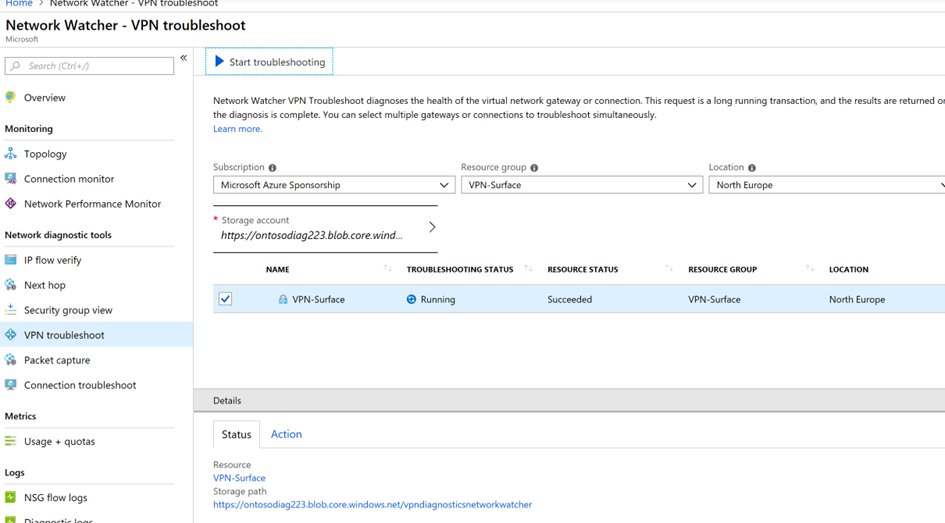The image size is (945, 523).
Task: Sort by Resource Status column arrows
Action: (669, 268)
